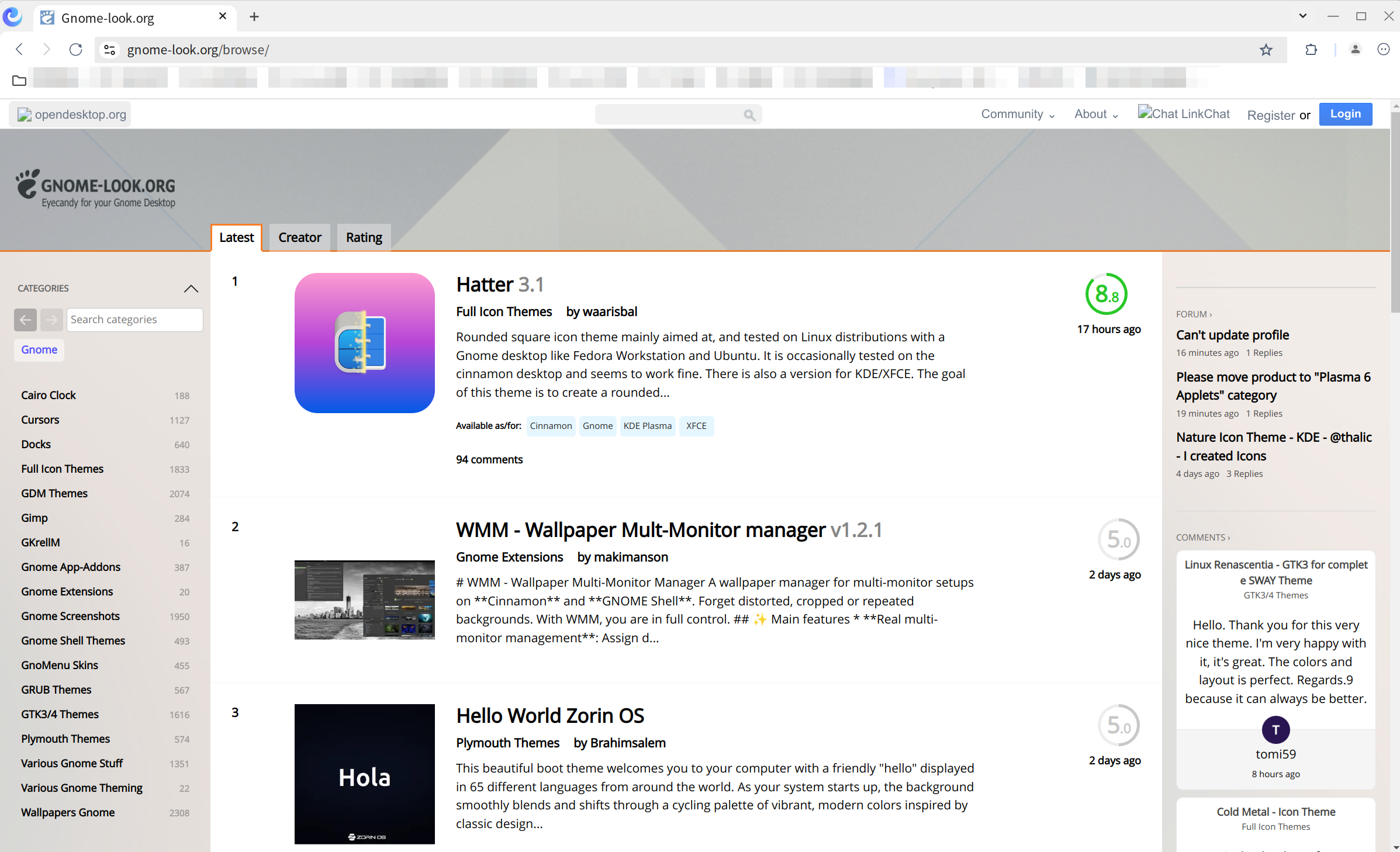Reload the current page
The height and width of the screenshot is (852, 1400).
pyautogui.click(x=75, y=50)
